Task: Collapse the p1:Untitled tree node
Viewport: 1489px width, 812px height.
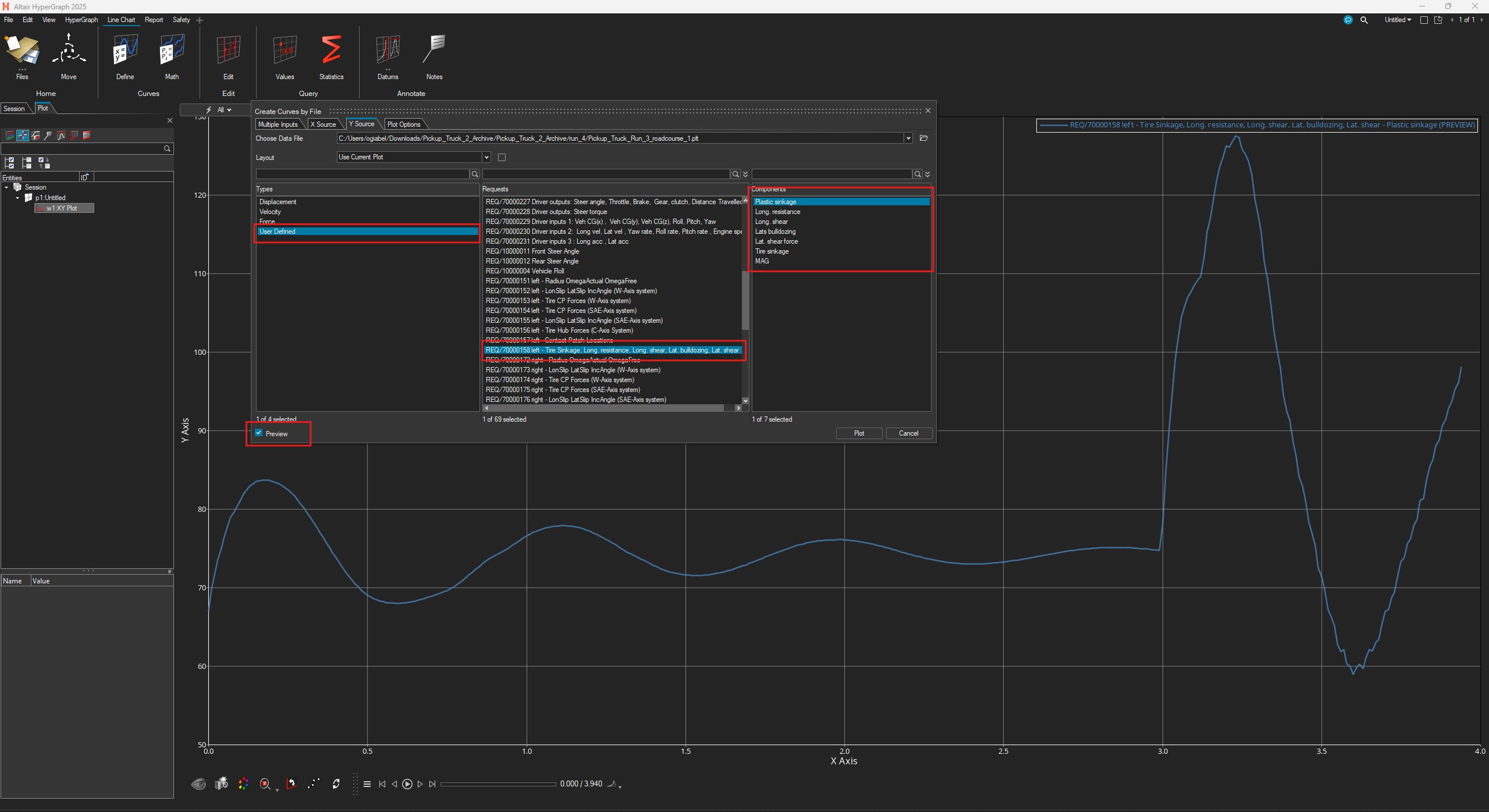Action: pos(17,198)
